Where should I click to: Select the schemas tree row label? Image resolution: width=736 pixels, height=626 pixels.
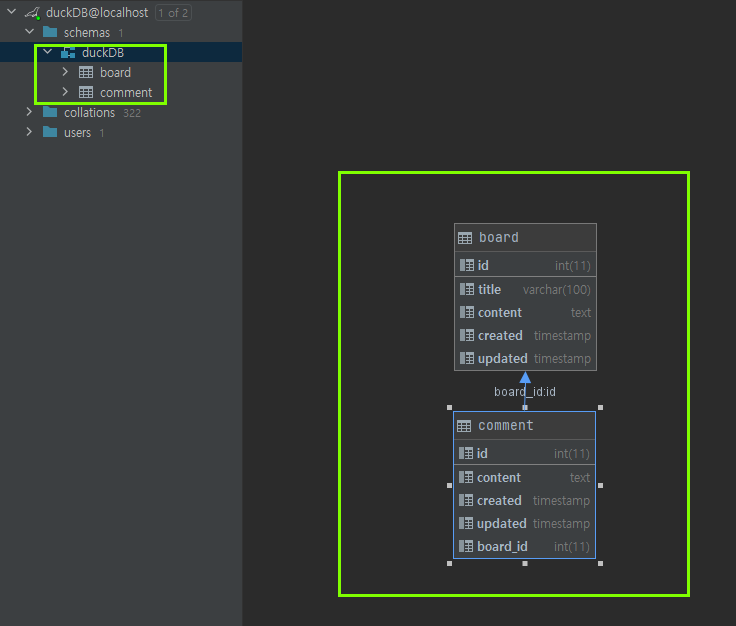(x=87, y=32)
